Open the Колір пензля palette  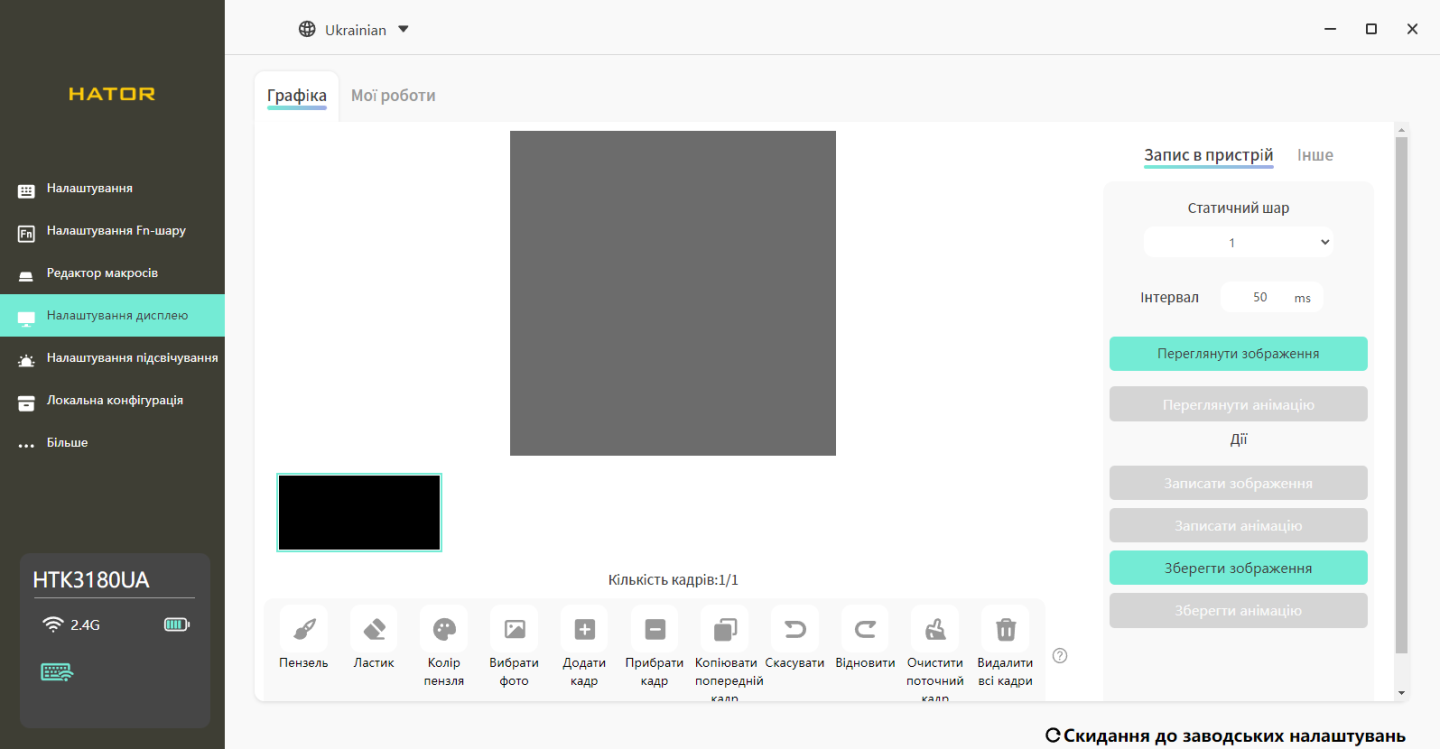pyautogui.click(x=444, y=629)
